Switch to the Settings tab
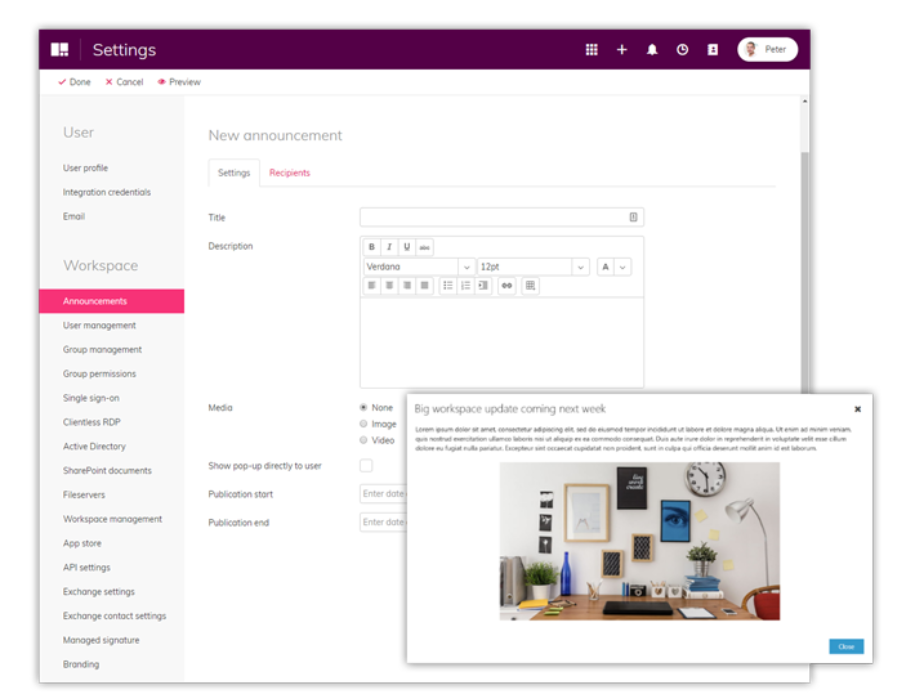Viewport: 901px width, 699px height. click(234, 172)
